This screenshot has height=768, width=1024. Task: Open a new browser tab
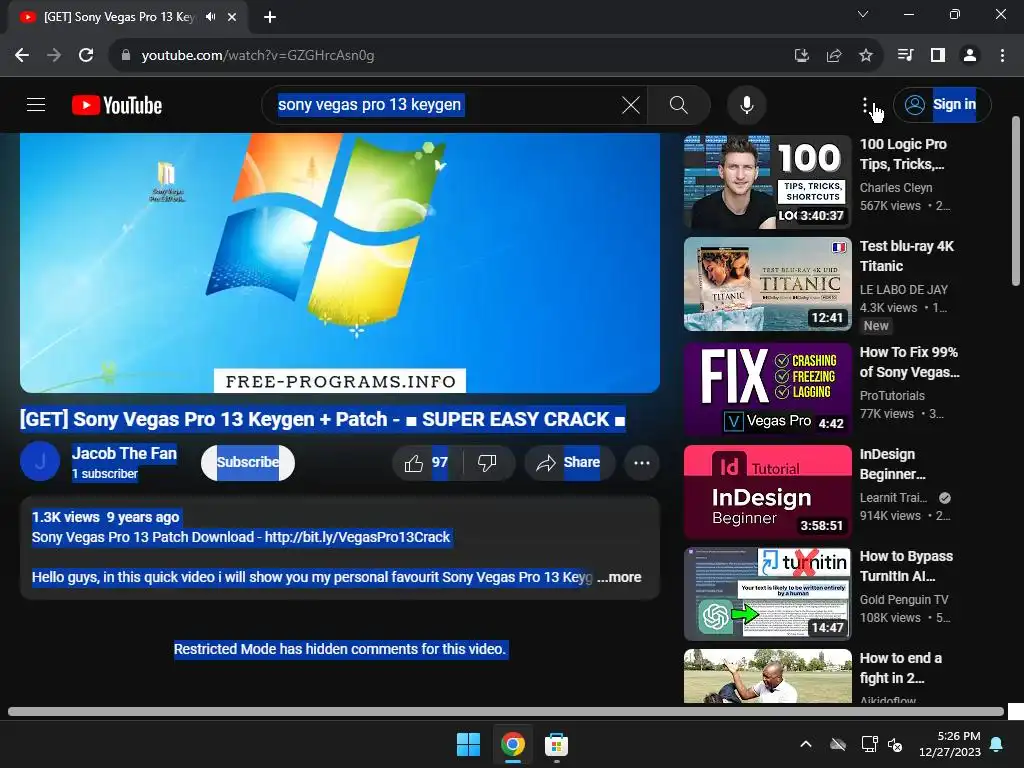pyautogui.click(x=270, y=17)
